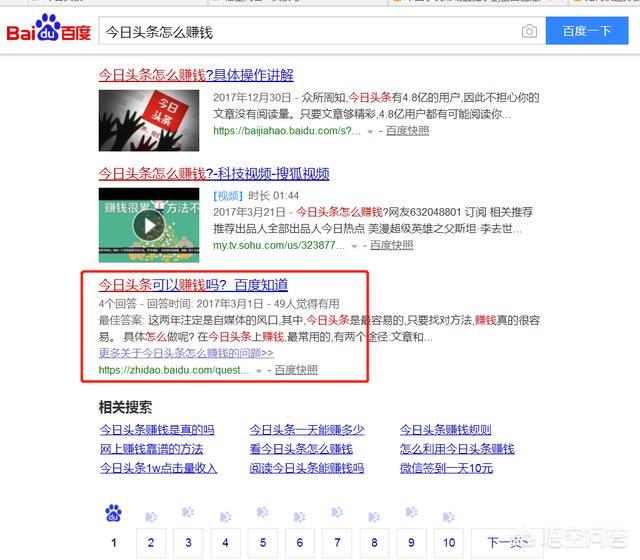640x560 pixels.
Task: Go to results page 7
Action: [x=337, y=543]
